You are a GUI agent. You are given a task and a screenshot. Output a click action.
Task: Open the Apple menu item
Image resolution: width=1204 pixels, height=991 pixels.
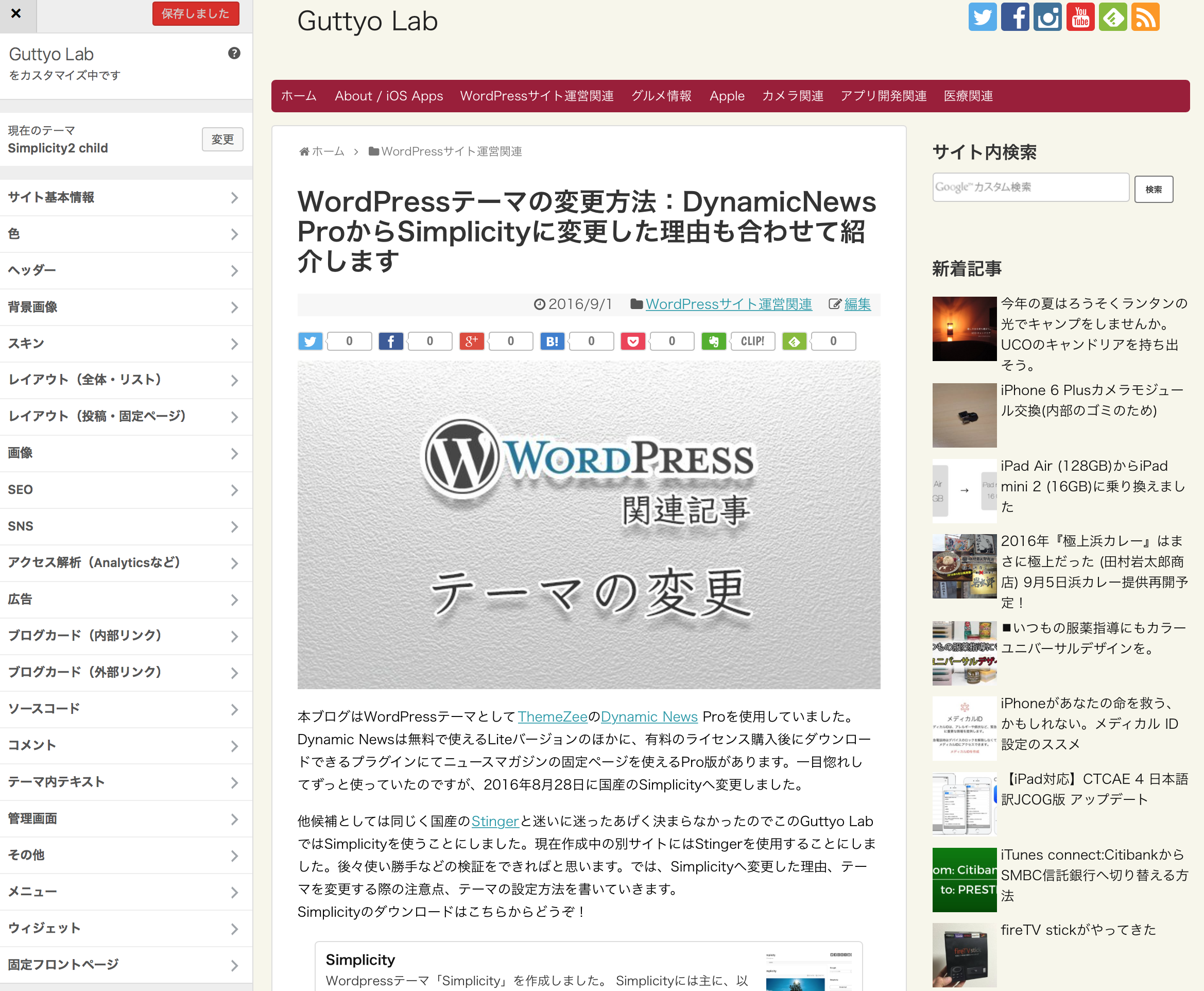pyautogui.click(x=727, y=96)
